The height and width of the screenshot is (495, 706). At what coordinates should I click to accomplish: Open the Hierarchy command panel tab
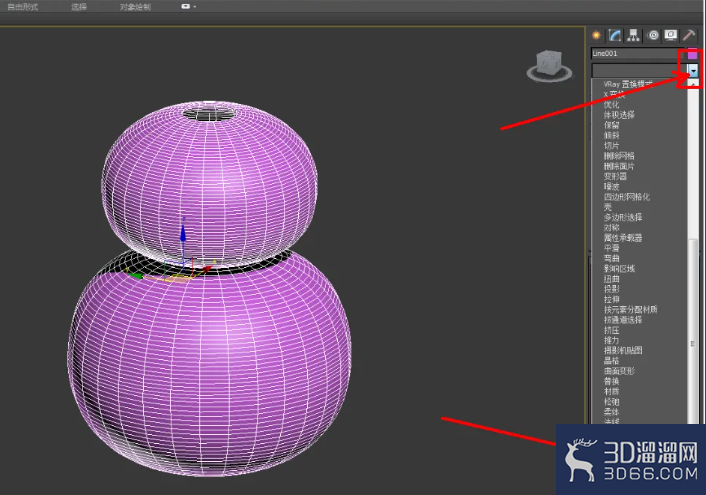[634, 35]
